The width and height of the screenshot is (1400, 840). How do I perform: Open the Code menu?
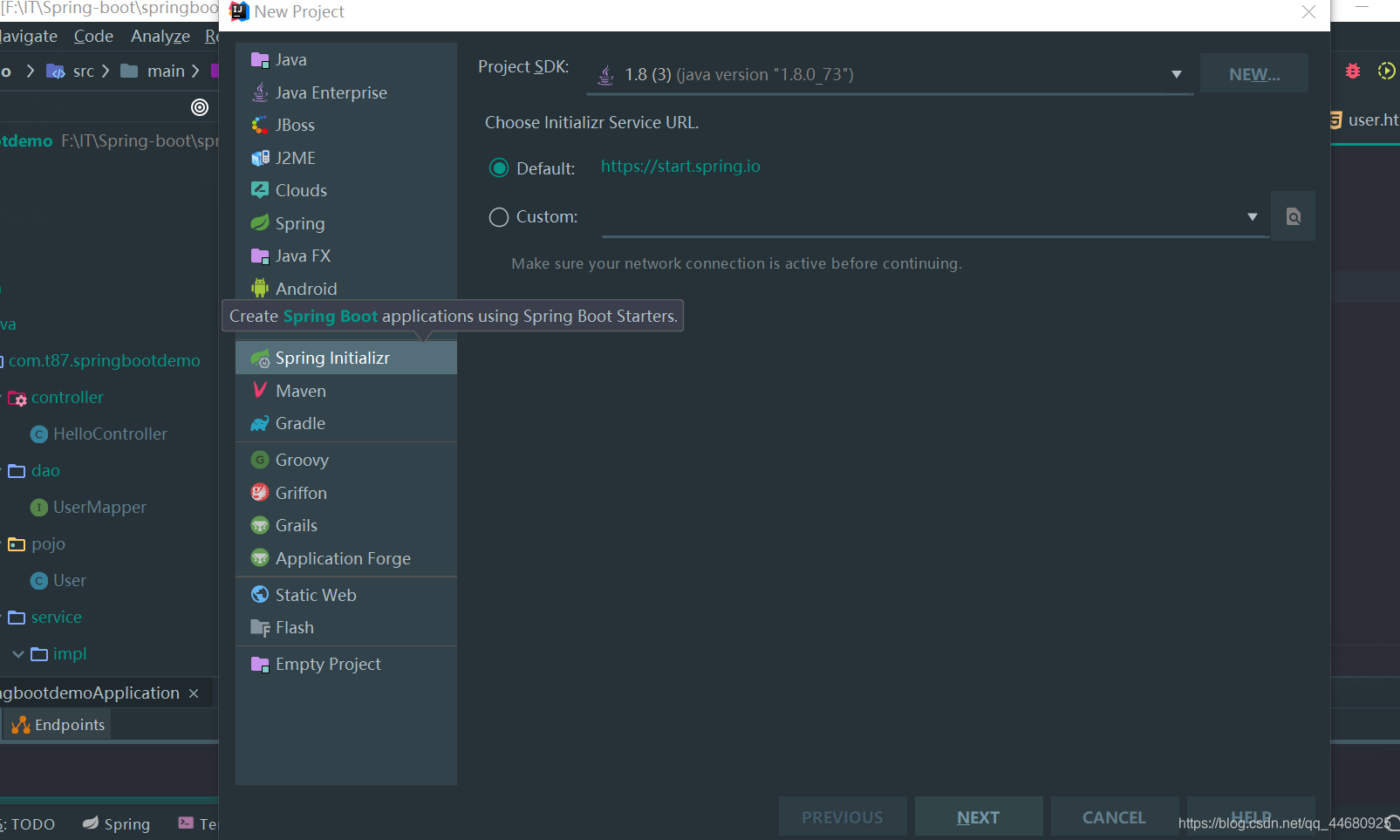[93, 36]
